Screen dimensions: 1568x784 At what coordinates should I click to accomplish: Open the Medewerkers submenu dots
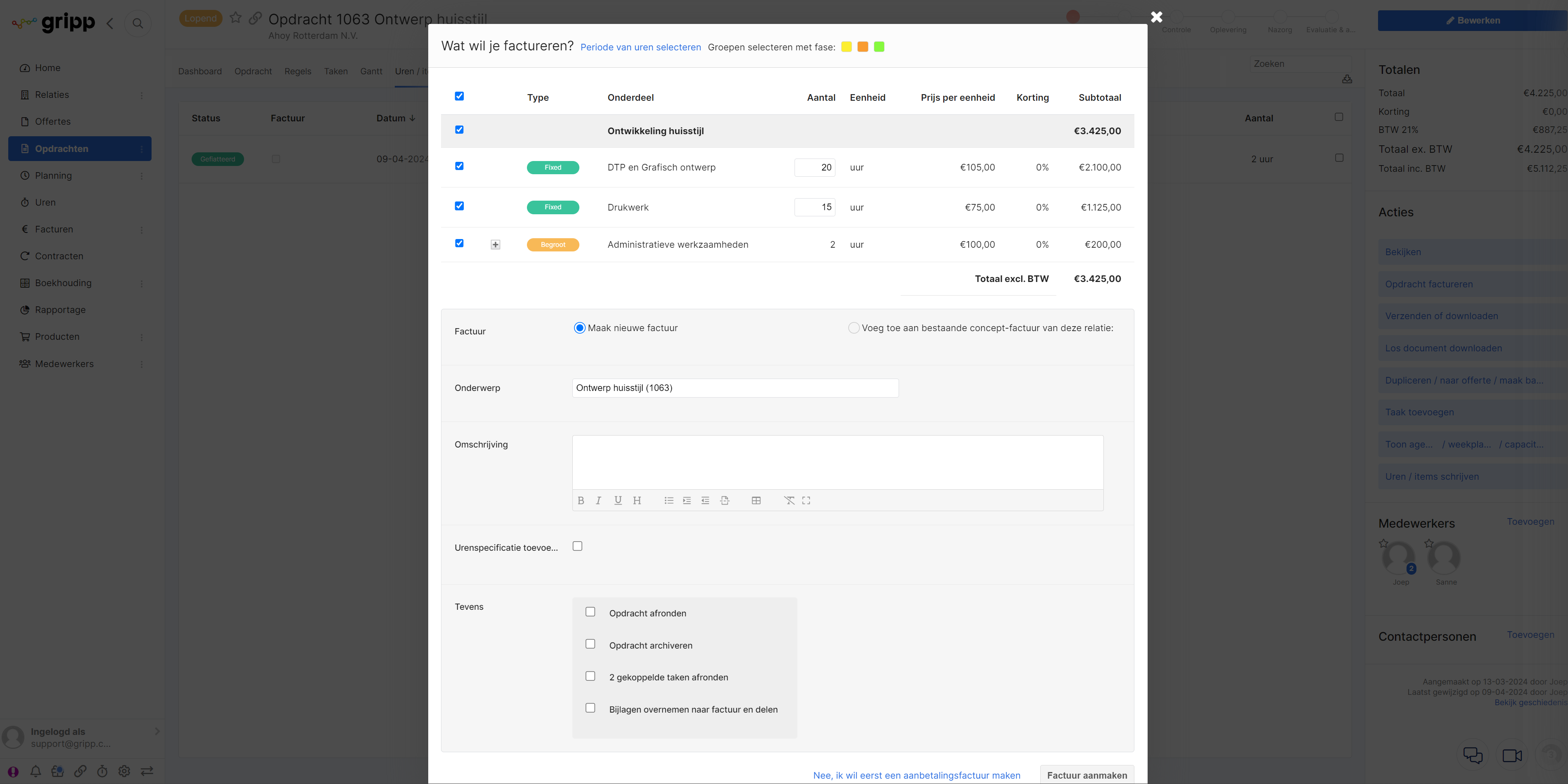pyautogui.click(x=142, y=364)
